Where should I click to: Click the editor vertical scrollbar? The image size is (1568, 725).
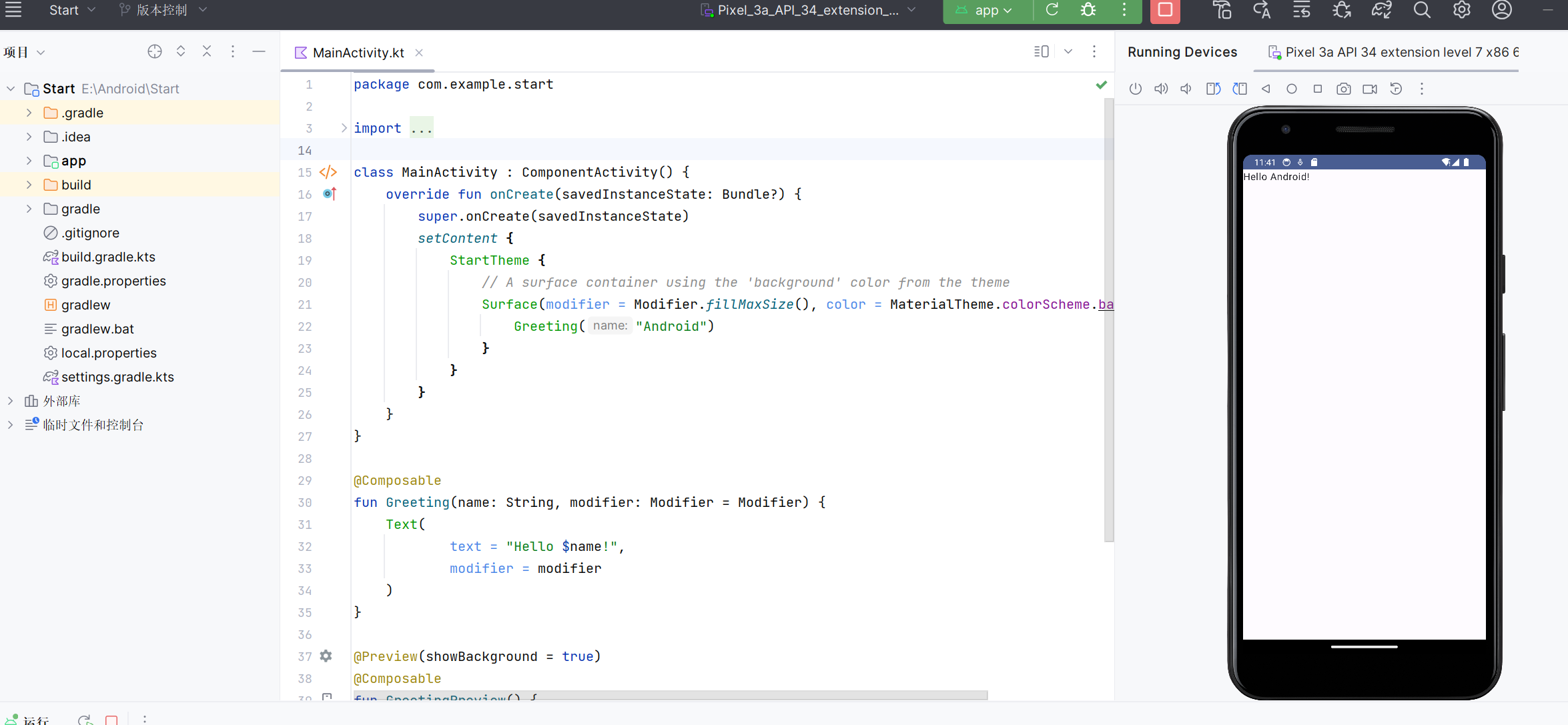(x=1108, y=320)
